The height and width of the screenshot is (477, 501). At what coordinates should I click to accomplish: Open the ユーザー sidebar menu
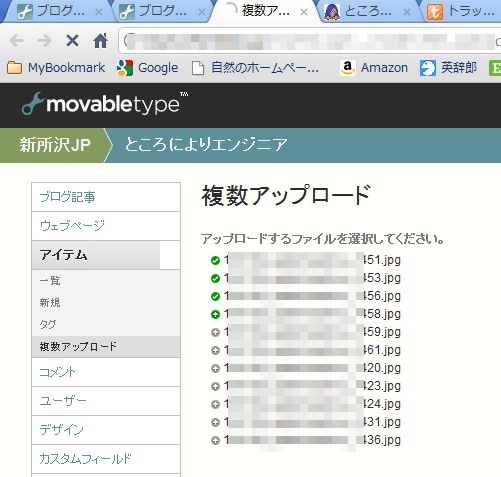(x=106, y=401)
